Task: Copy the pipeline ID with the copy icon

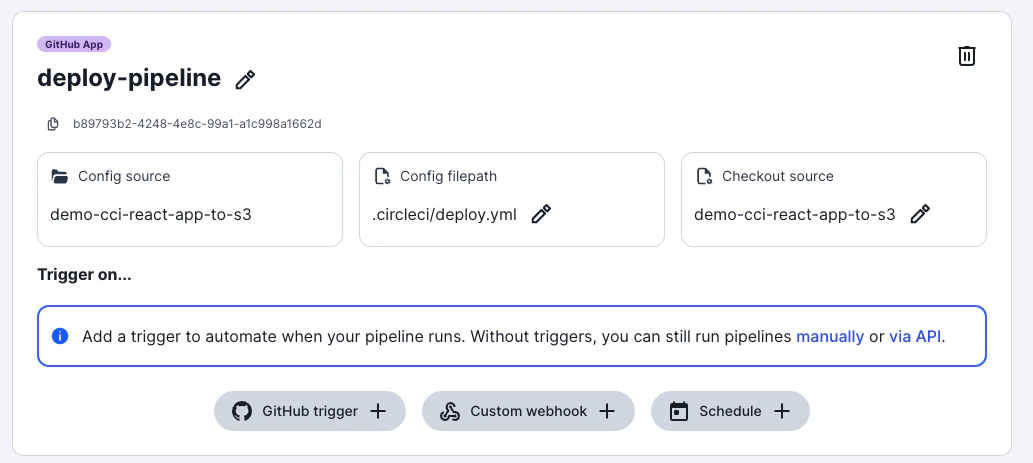Action: click(53, 124)
